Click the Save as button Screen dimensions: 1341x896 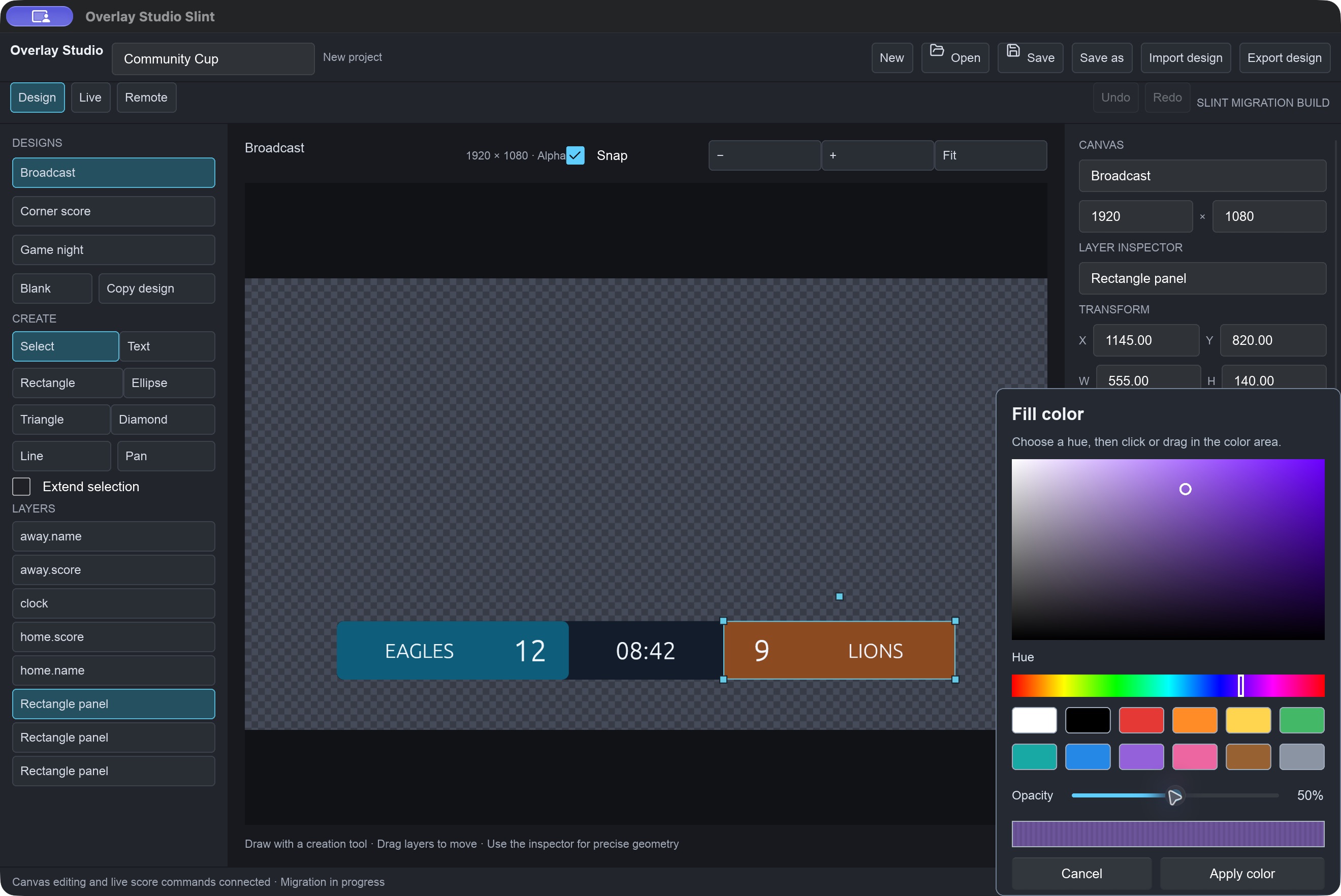pyautogui.click(x=1102, y=58)
